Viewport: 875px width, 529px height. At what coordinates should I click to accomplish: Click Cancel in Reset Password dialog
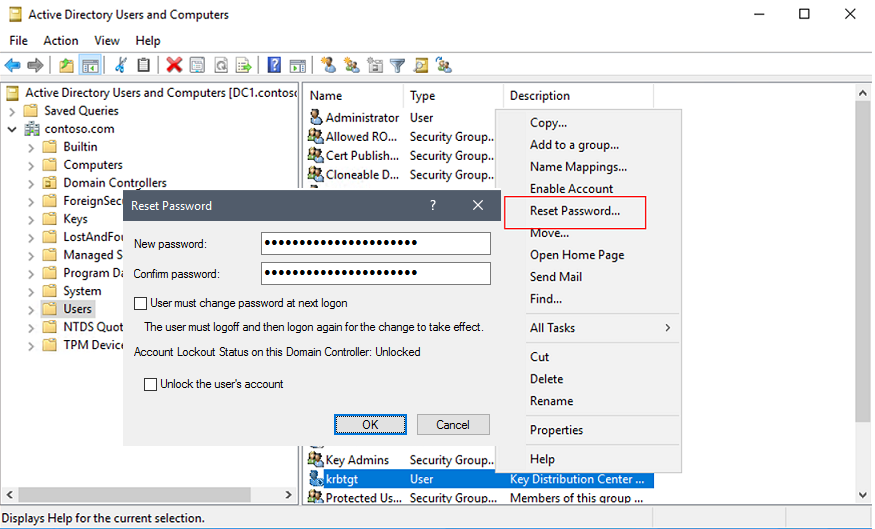coord(453,425)
